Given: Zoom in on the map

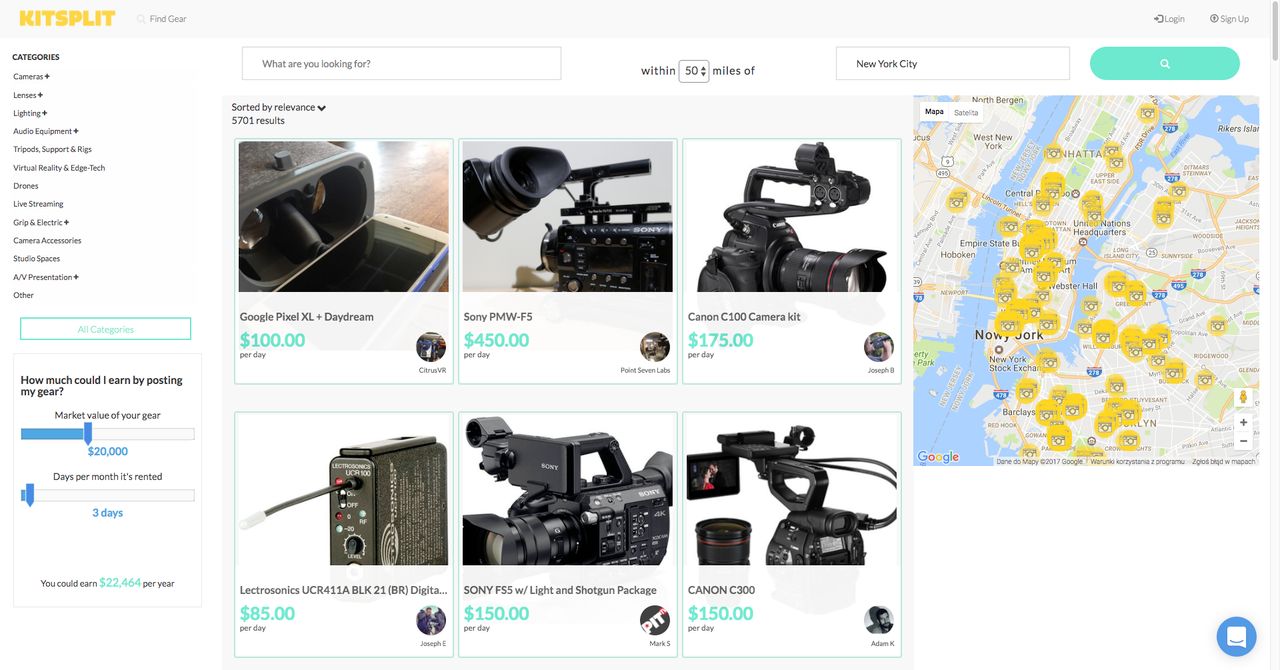Looking at the screenshot, I should coord(1244,423).
